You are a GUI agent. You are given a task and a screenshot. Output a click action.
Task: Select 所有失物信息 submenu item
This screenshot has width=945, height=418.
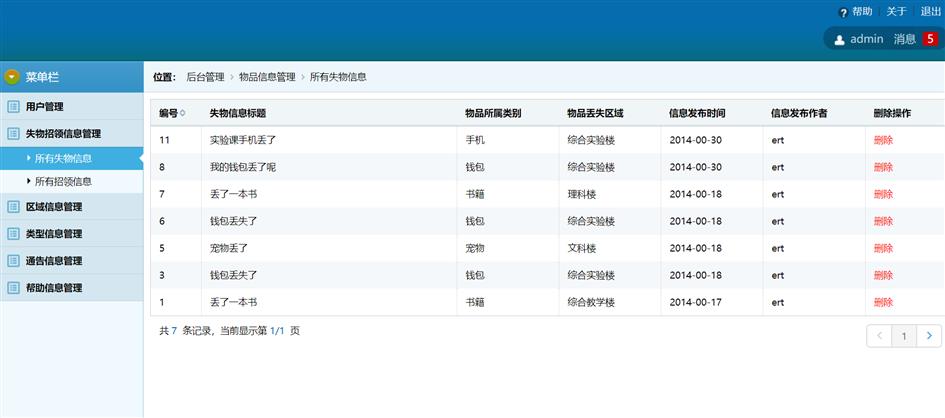click(x=63, y=158)
